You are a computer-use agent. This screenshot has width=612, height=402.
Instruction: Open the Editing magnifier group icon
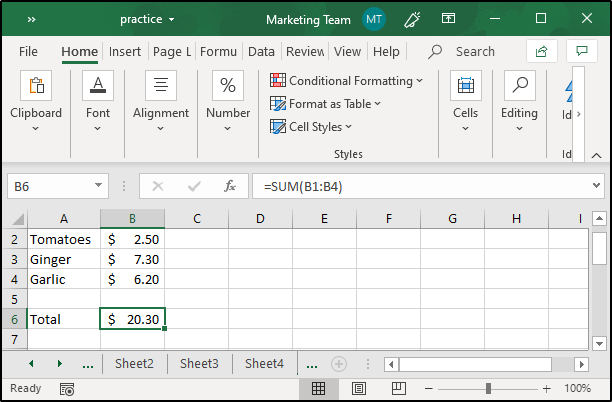pyautogui.click(x=519, y=85)
